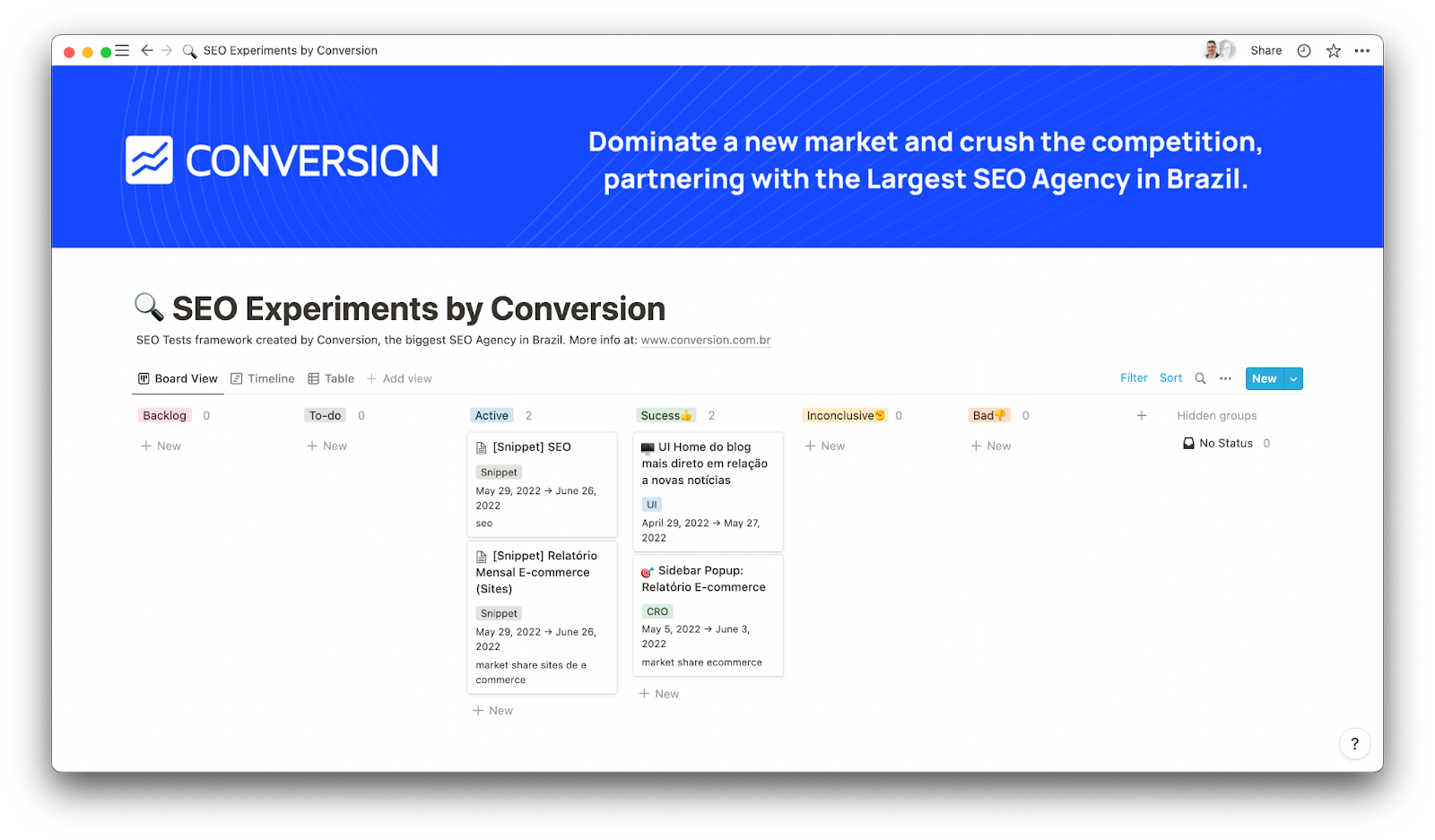Screen dimensions: 1435x840
Task: Click the Backlog group label
Action: click(165, 415)
